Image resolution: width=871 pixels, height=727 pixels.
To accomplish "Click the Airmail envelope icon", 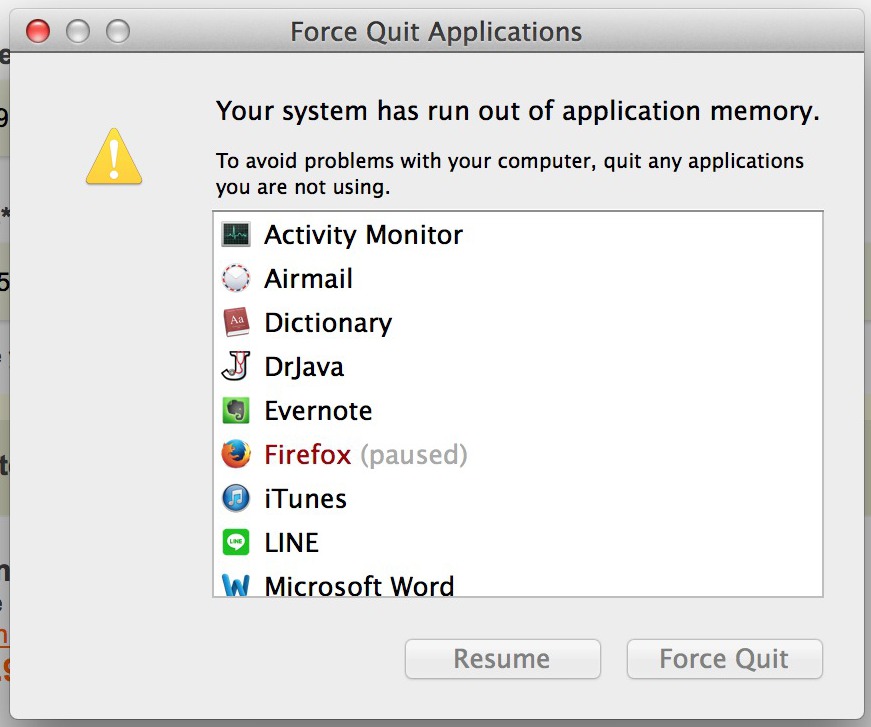I will 236,278.
